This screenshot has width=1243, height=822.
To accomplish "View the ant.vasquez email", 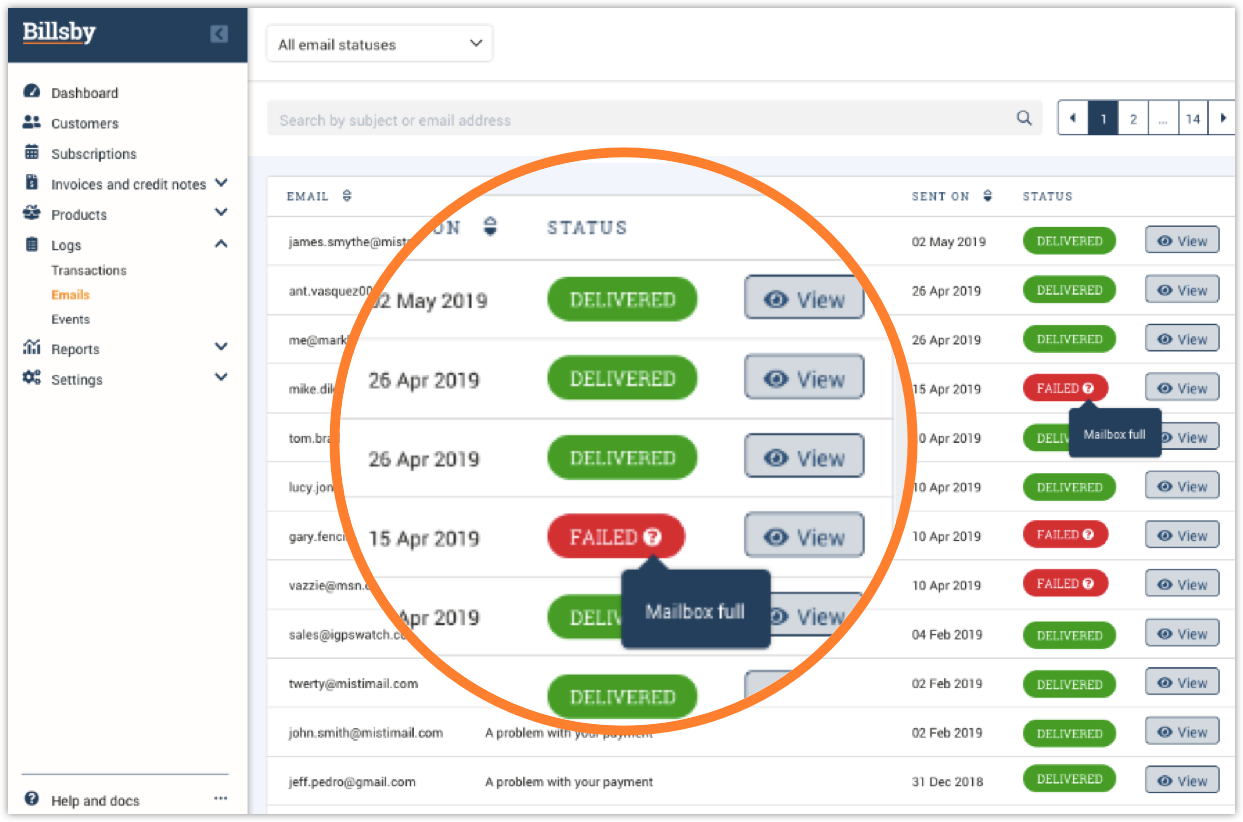I will click(1182, 290).
